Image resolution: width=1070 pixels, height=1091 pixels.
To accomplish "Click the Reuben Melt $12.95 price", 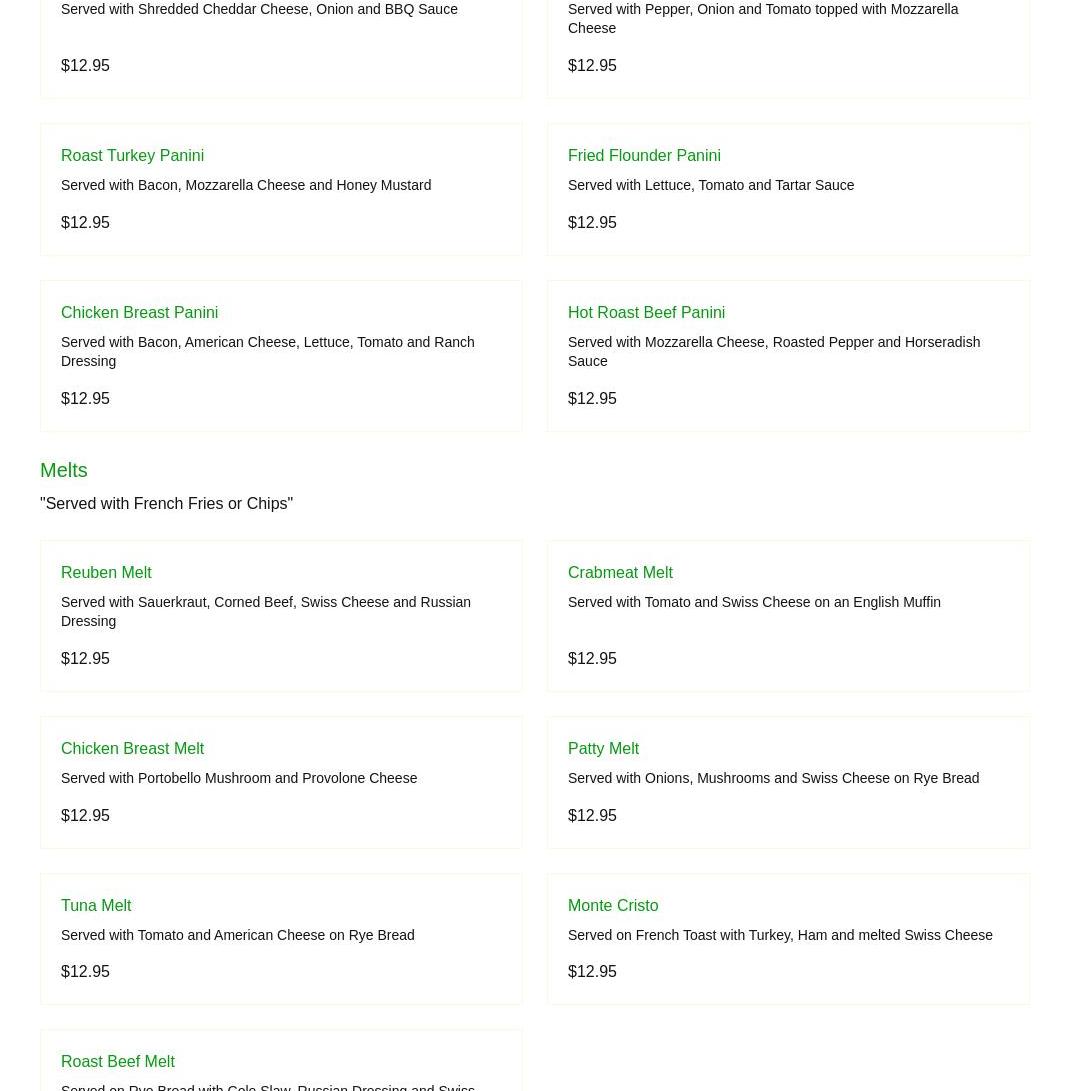I will point(85,659).
